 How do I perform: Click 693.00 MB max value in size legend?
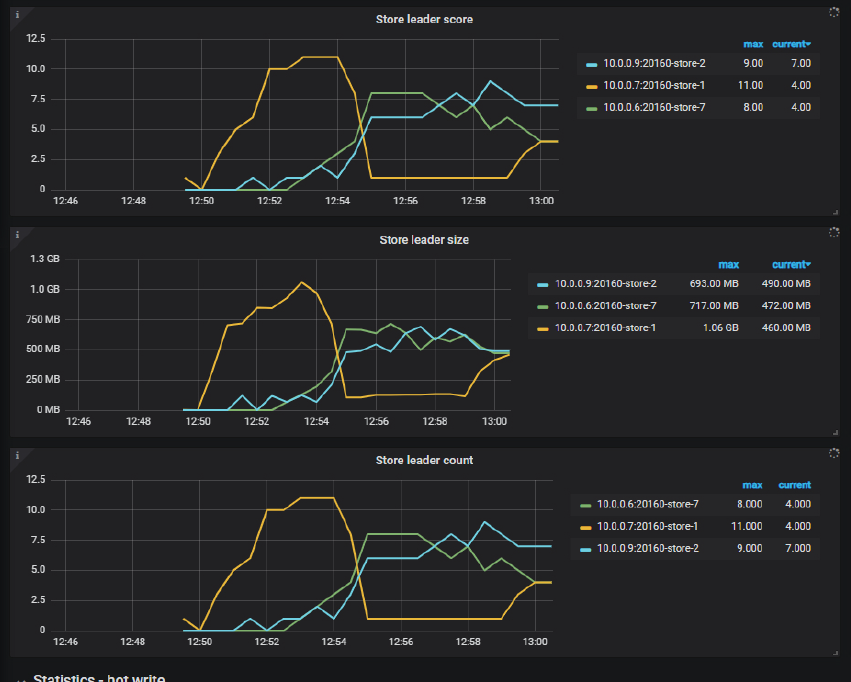click(x=714, y=284)
